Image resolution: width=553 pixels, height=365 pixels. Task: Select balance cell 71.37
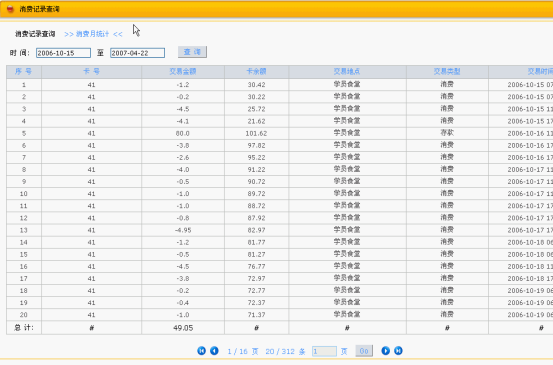click(x=256, y=315)
